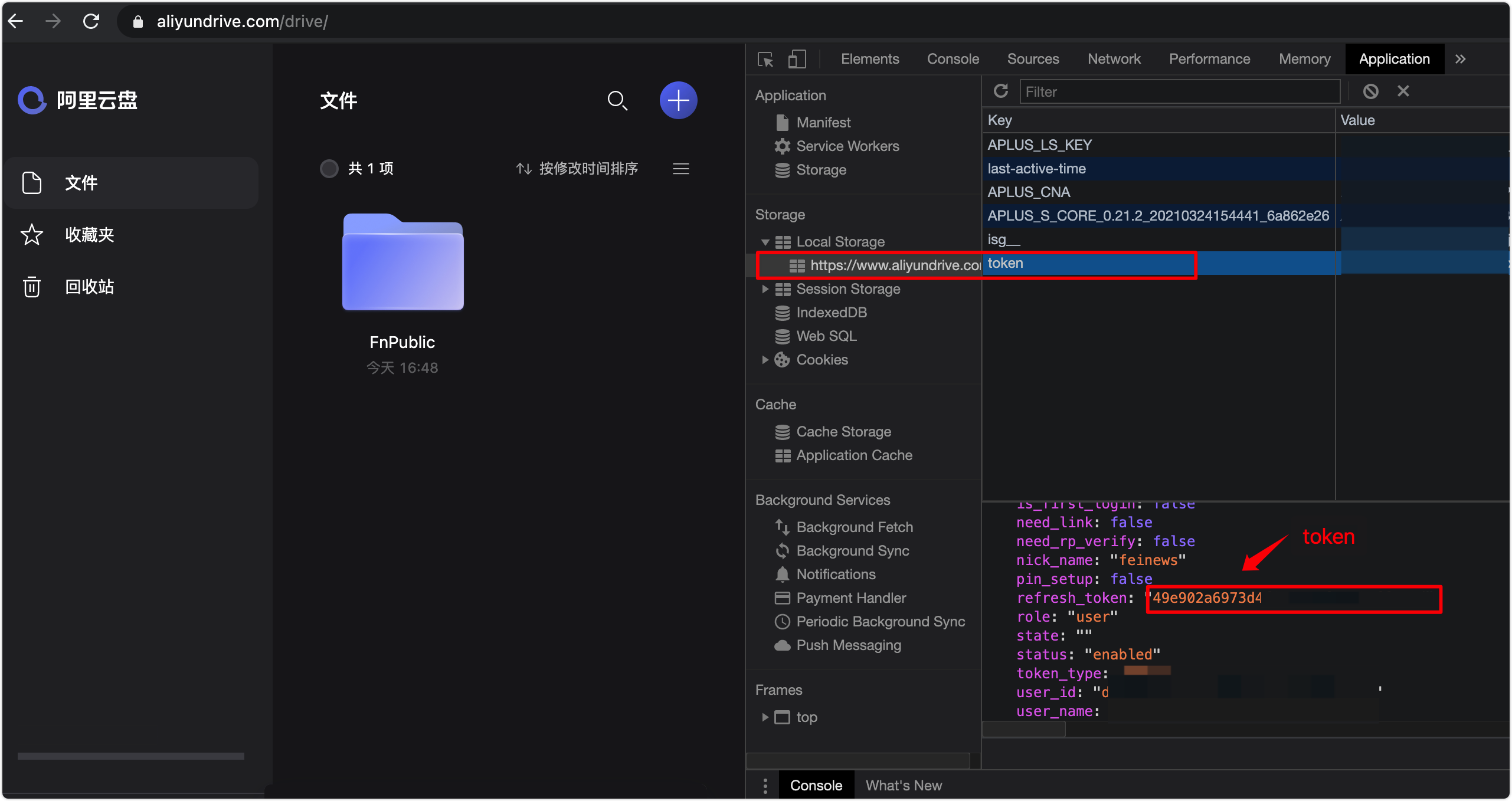Switch to the Sources tab

1033,59
